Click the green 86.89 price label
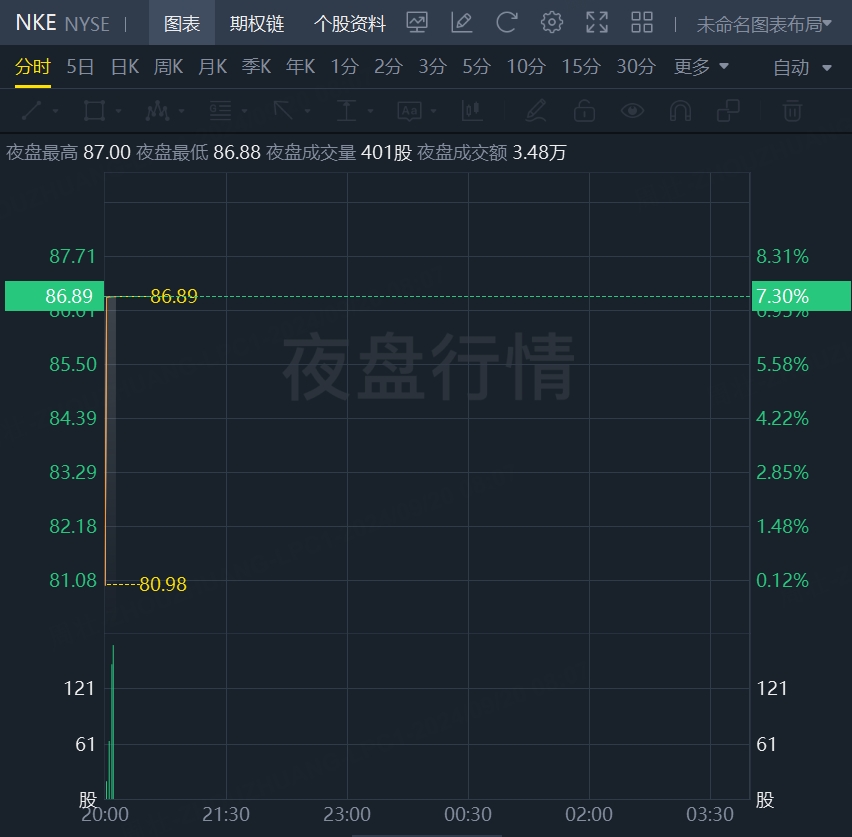 click(x=54, y=296)
